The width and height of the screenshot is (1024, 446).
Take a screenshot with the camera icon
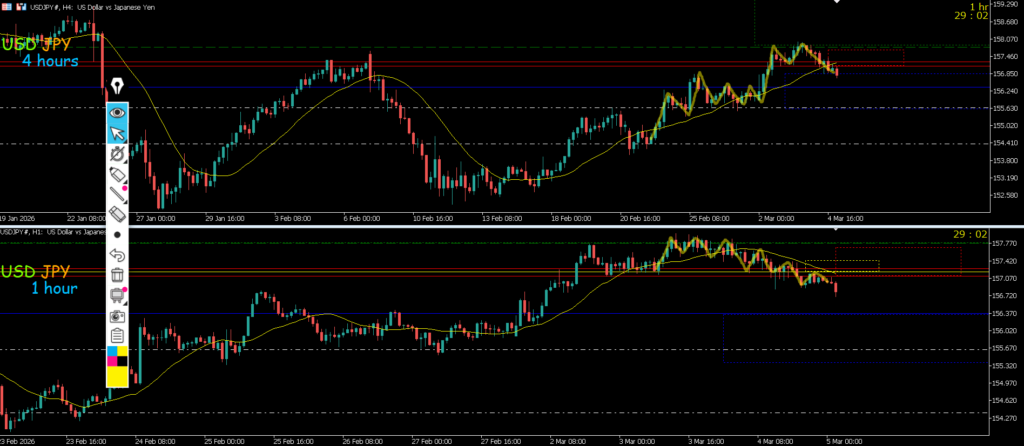click(x=118, y=315)
